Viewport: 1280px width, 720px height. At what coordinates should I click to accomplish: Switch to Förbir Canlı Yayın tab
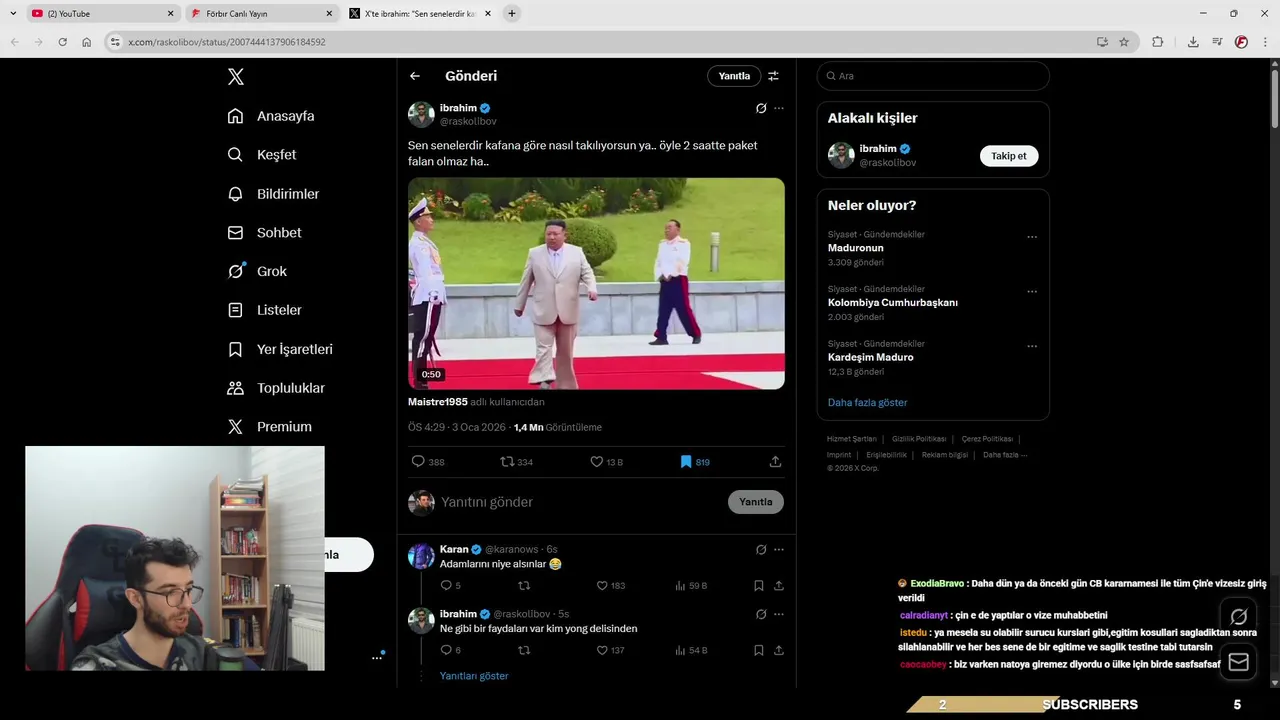(260, 14)
